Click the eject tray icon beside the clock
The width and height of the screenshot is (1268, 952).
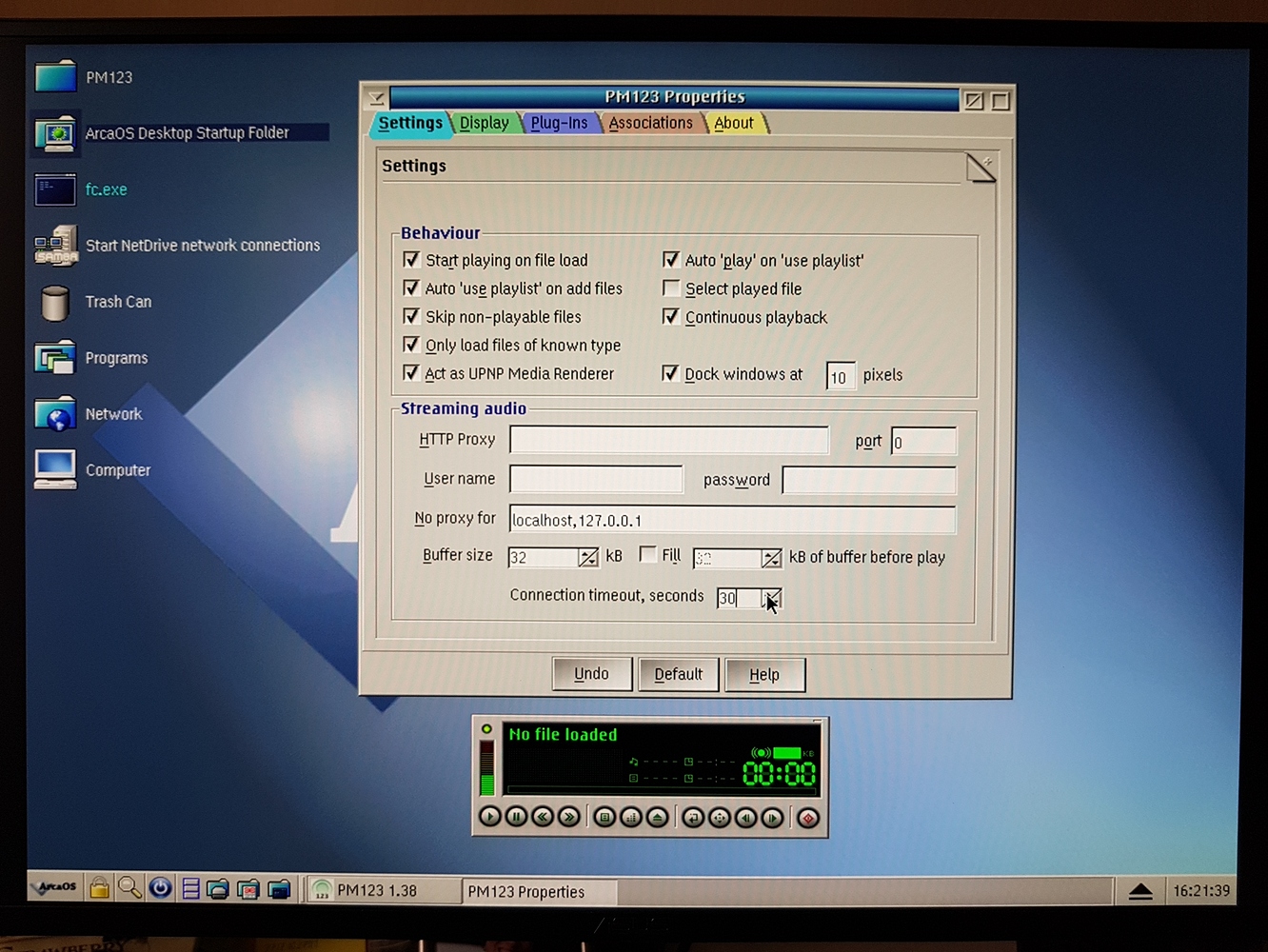(1140, 891)
